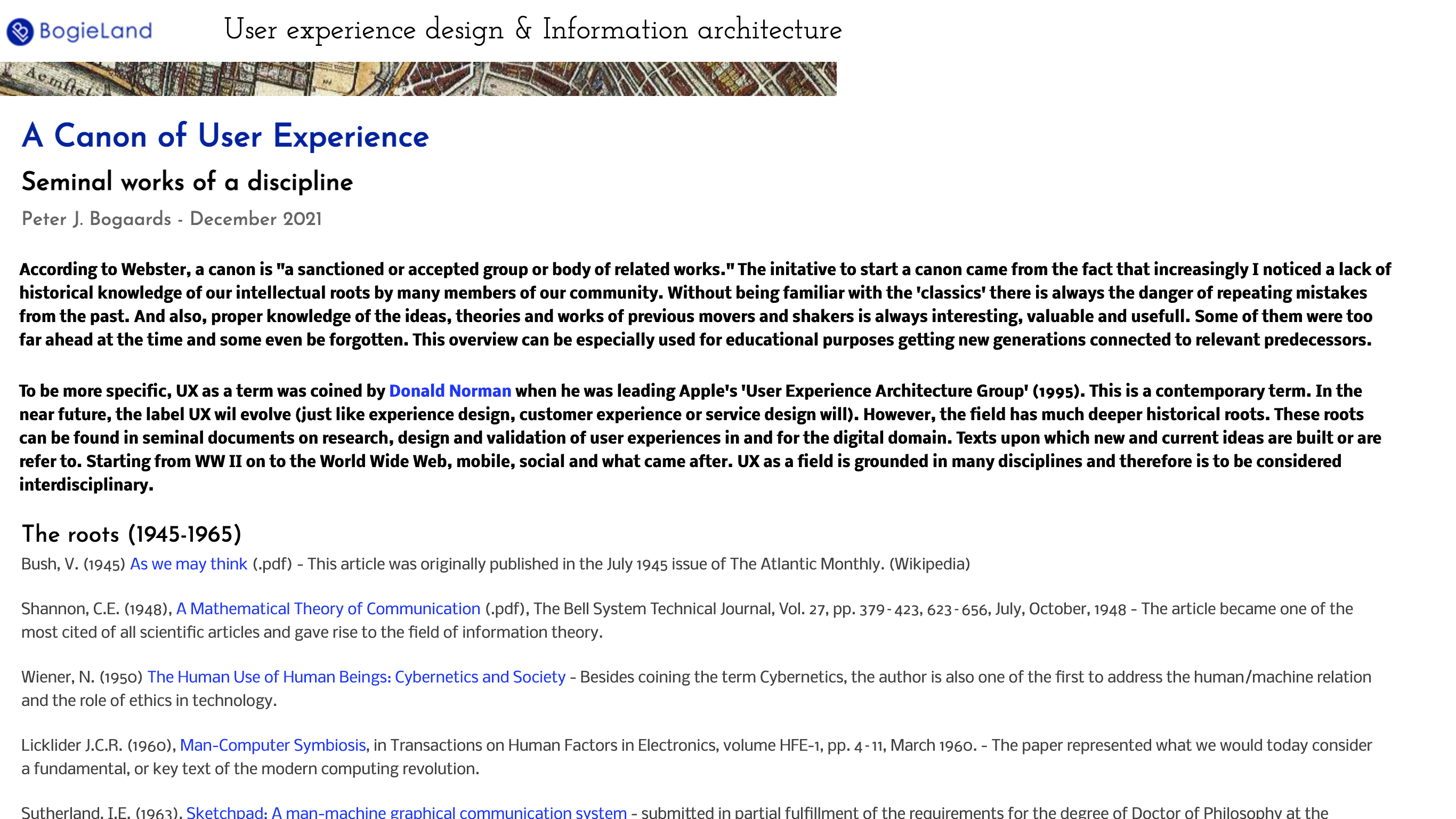Click the Bush, V. (1945) citation text
Screen dimensions: 1456x819
tap(72, 565)
